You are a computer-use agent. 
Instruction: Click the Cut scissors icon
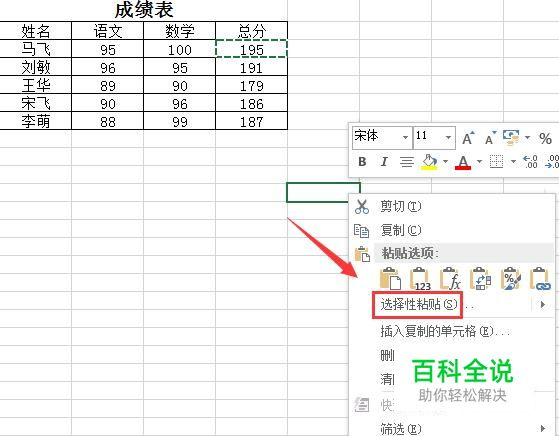coord(361,206)
